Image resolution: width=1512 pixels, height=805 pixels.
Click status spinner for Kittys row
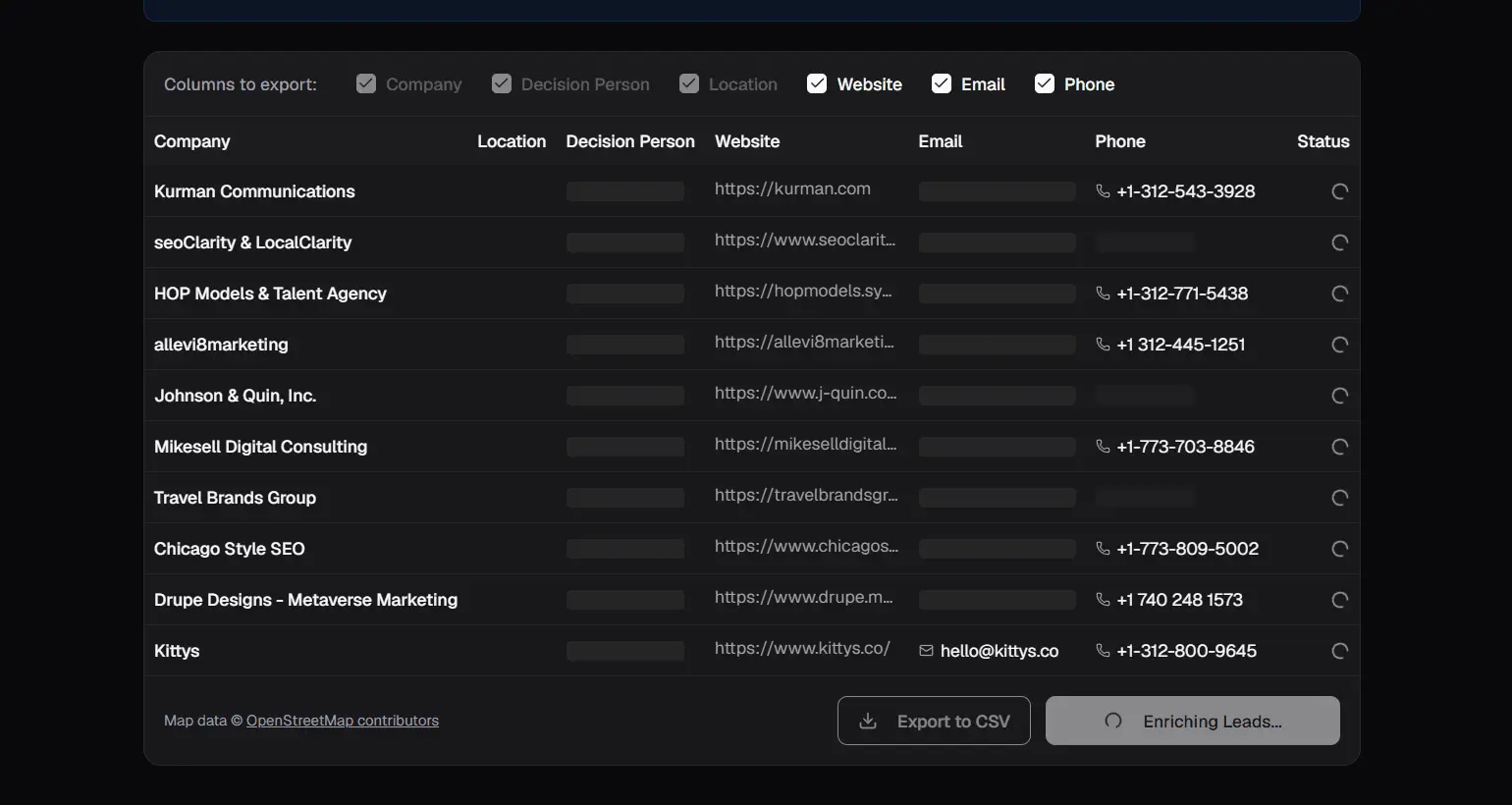click(x=1339, y=651)
